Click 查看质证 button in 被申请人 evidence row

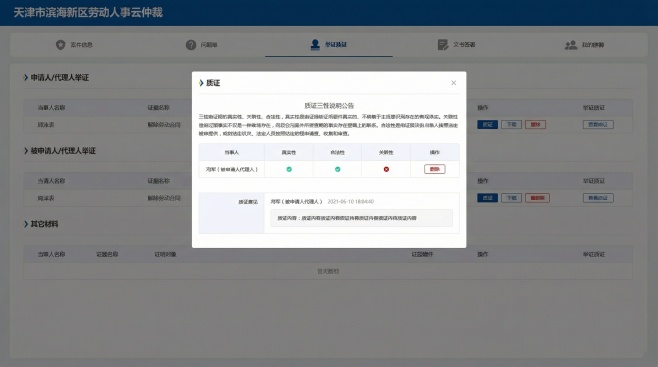598,198
